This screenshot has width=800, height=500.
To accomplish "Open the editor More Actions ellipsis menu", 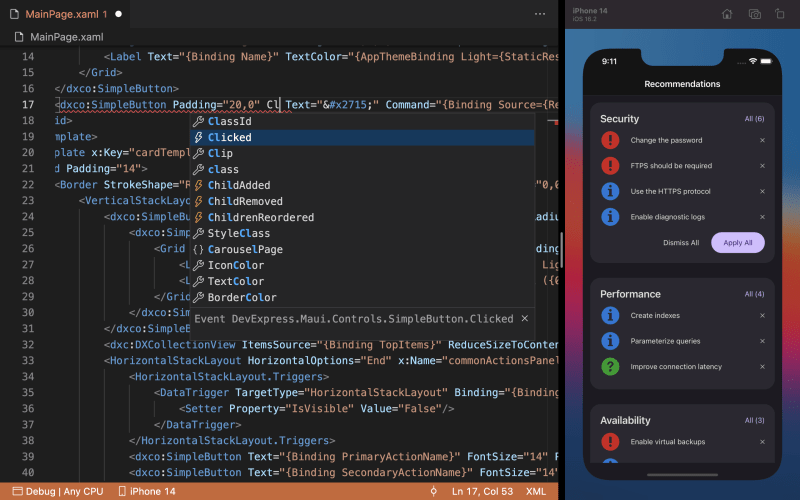I will tap(540, 14).
